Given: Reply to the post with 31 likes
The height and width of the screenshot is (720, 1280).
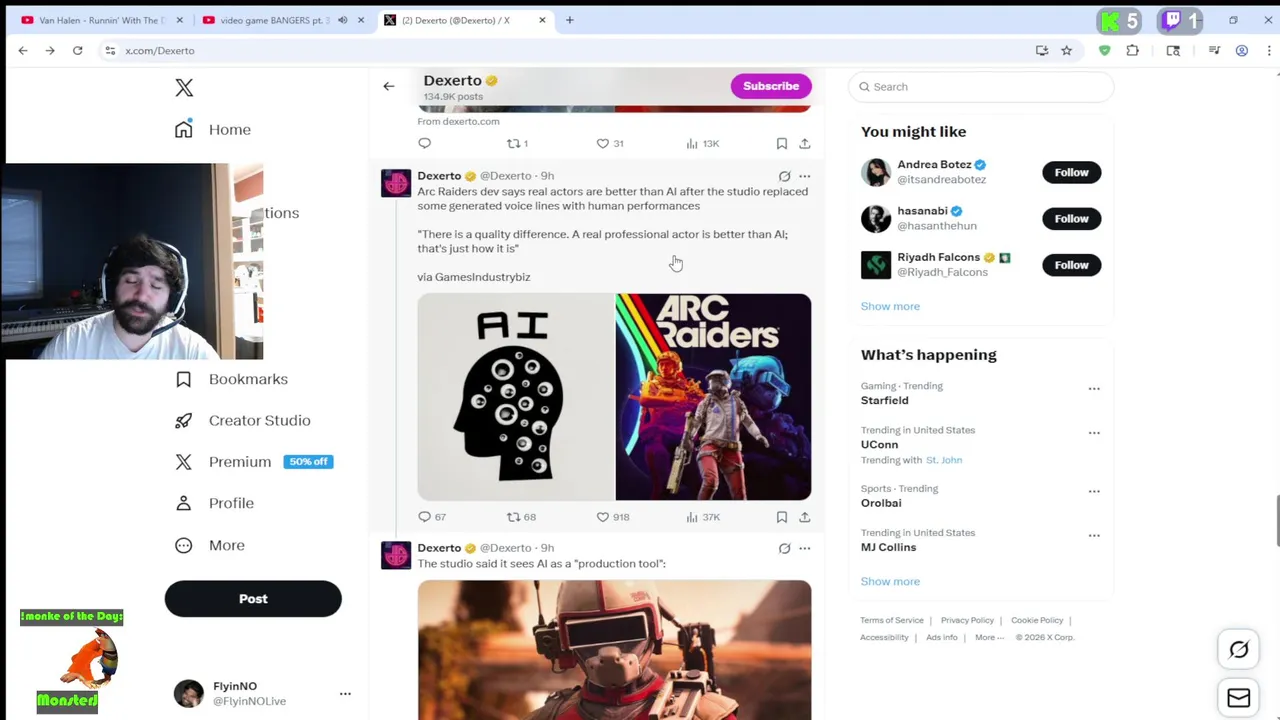Looking at the screenshot, I should pyautogui.click(x=424, y=143).
